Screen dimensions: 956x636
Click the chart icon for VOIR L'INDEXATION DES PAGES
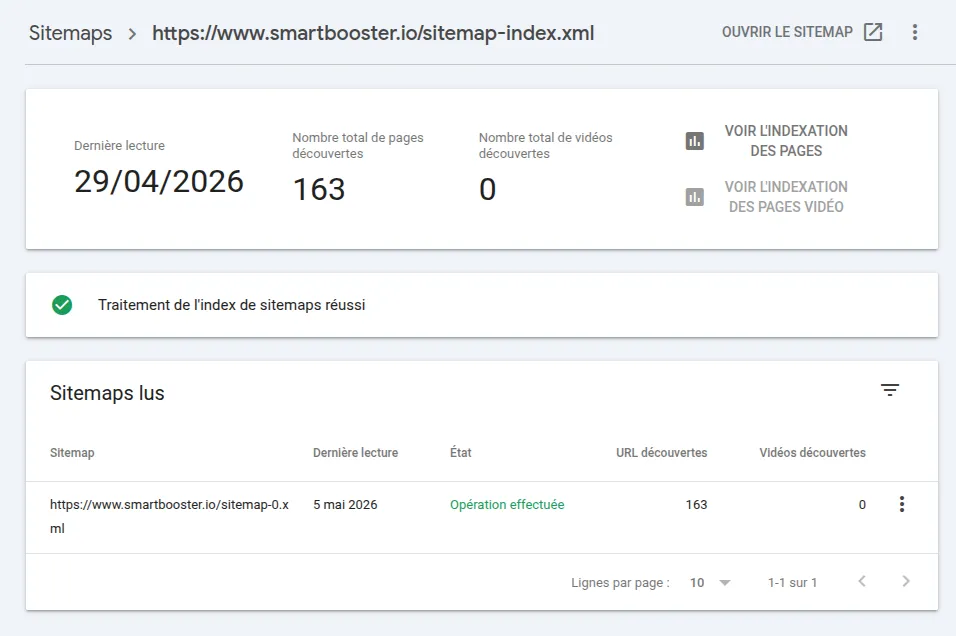(694, 141)
